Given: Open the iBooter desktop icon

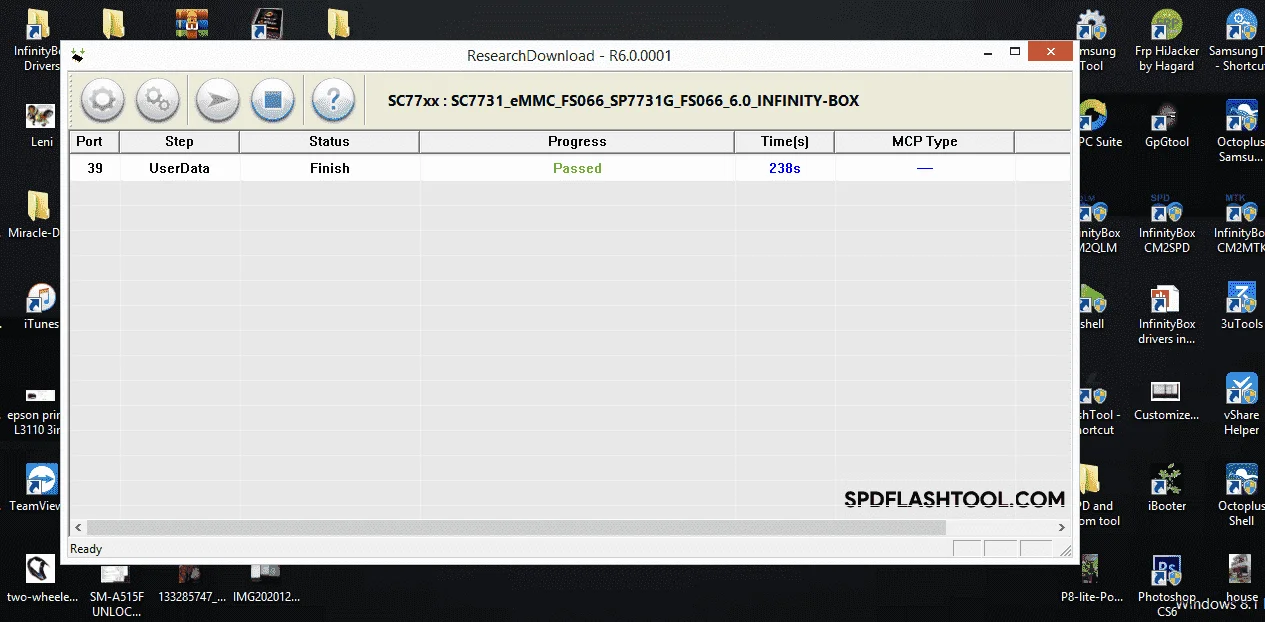Looking at the screenshot, I should pos(1166,488).
